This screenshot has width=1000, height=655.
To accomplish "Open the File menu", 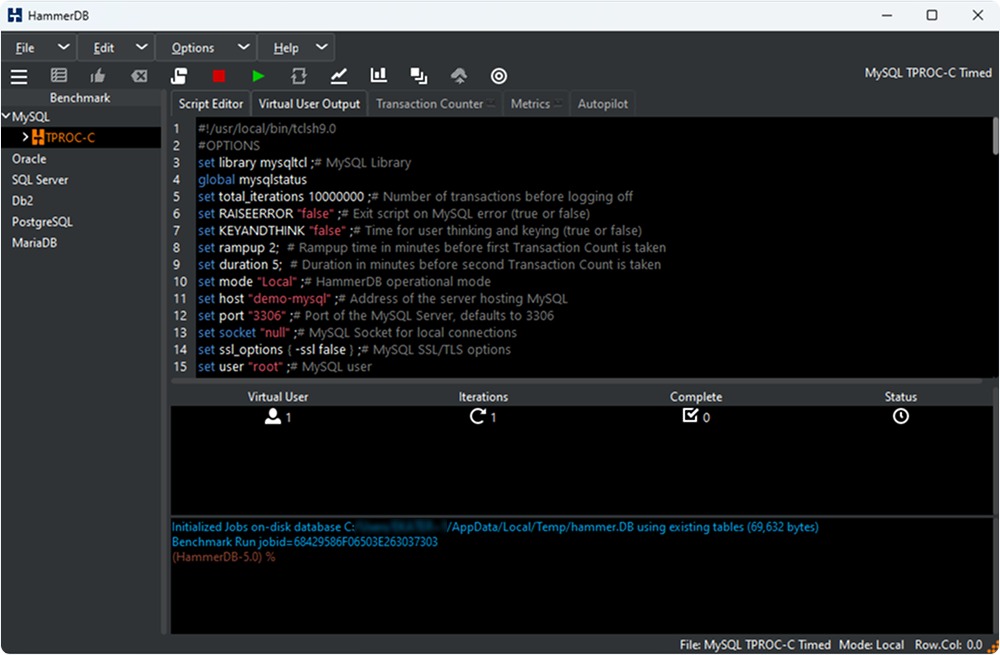I will pos(26,48).
